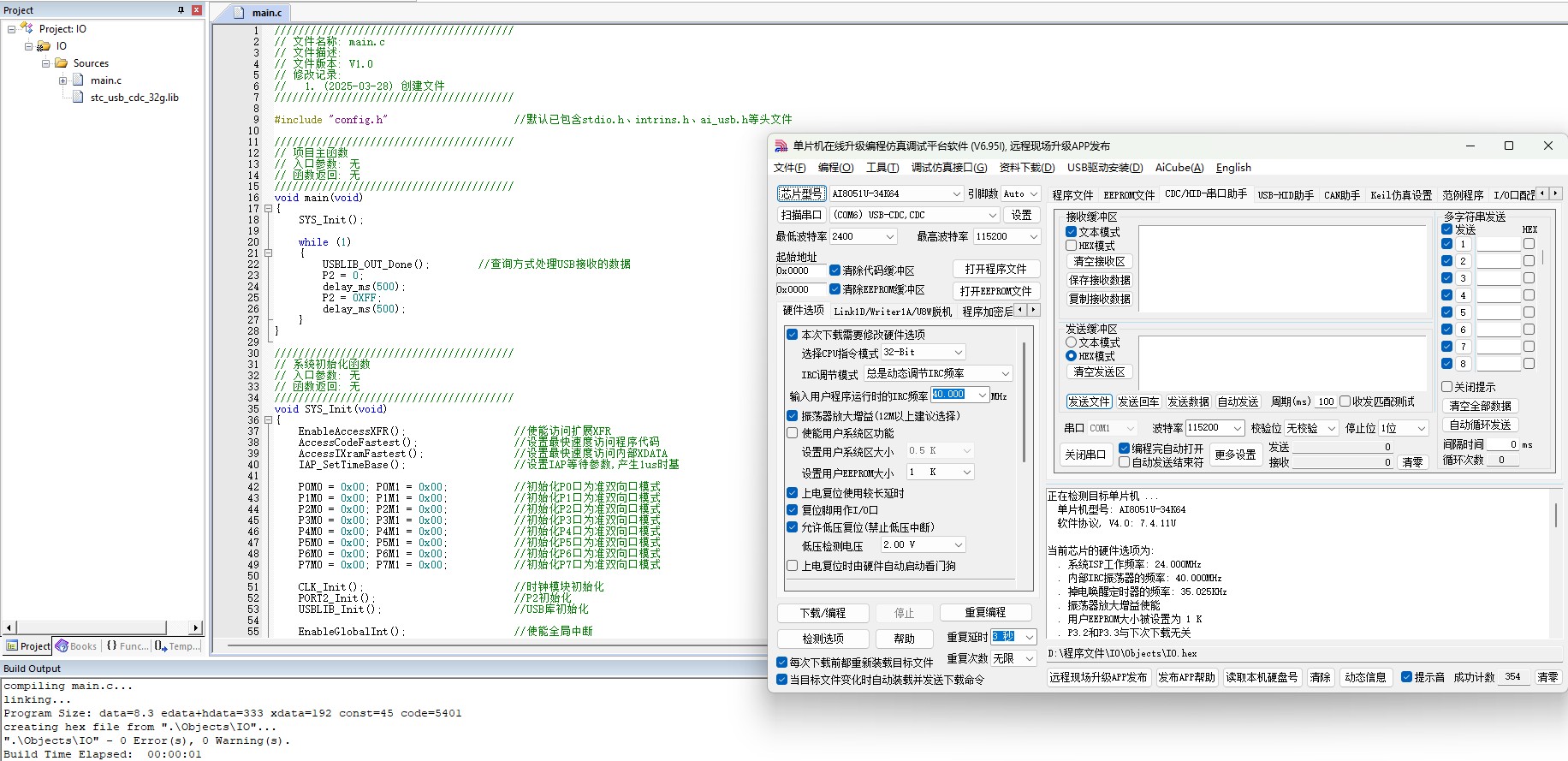The image size is (1568, 761).
Task: Toggle the 提示音 checkbox
Action: 1406,677
